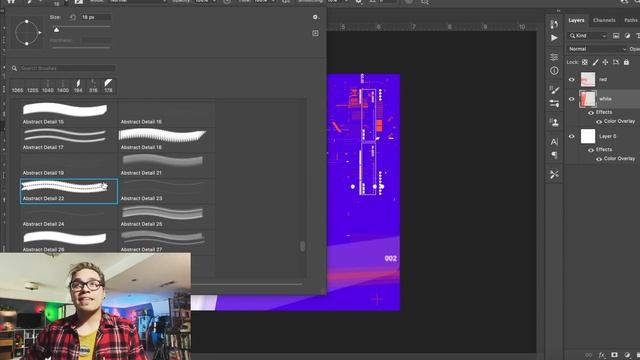The height and width of the screenshot is (360, 640).
Task: Click lock all padlock icon
Action: [x=626, y=62]
